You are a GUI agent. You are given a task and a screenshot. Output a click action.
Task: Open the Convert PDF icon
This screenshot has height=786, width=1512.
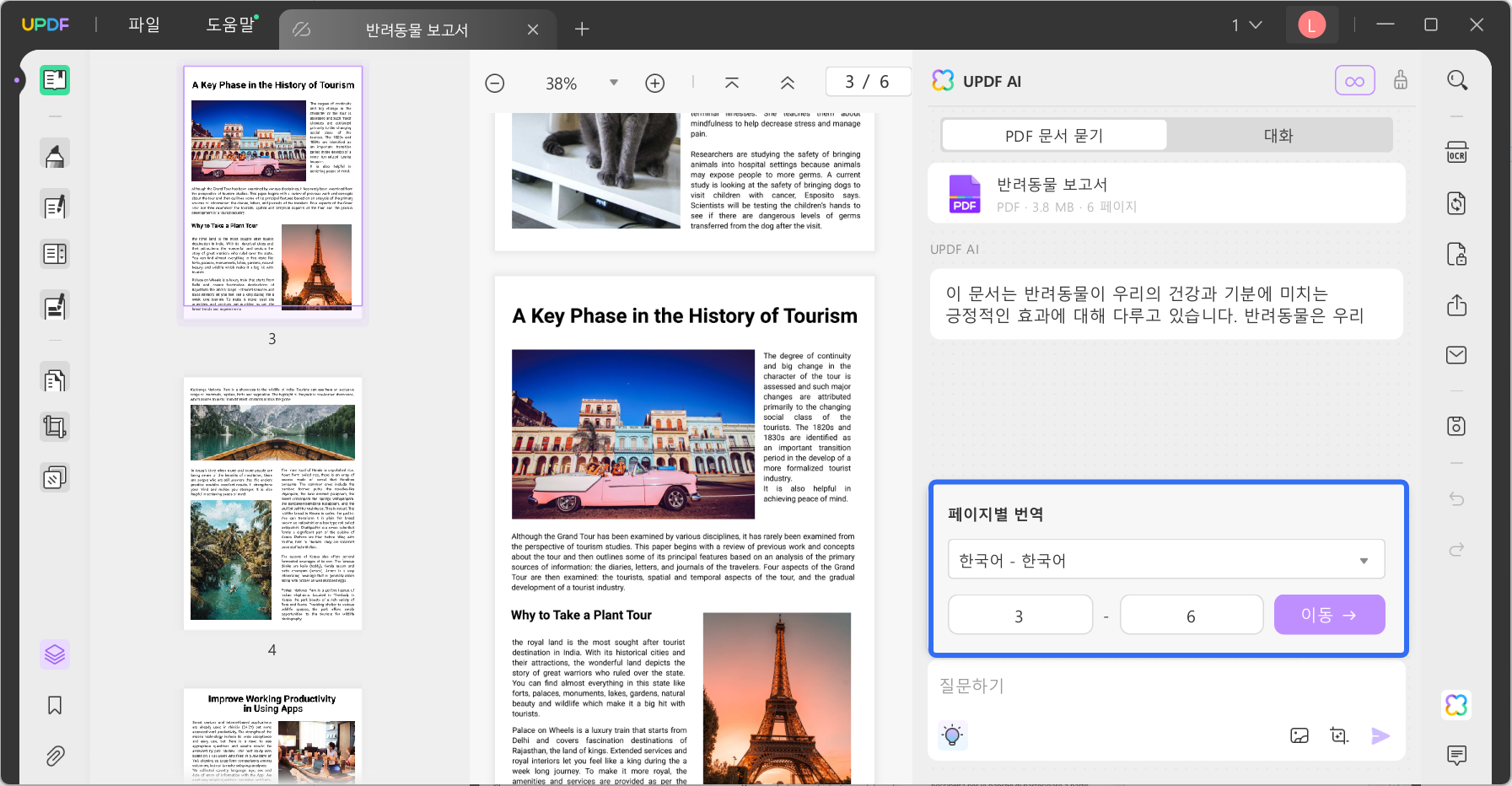tap(1456, 203)
